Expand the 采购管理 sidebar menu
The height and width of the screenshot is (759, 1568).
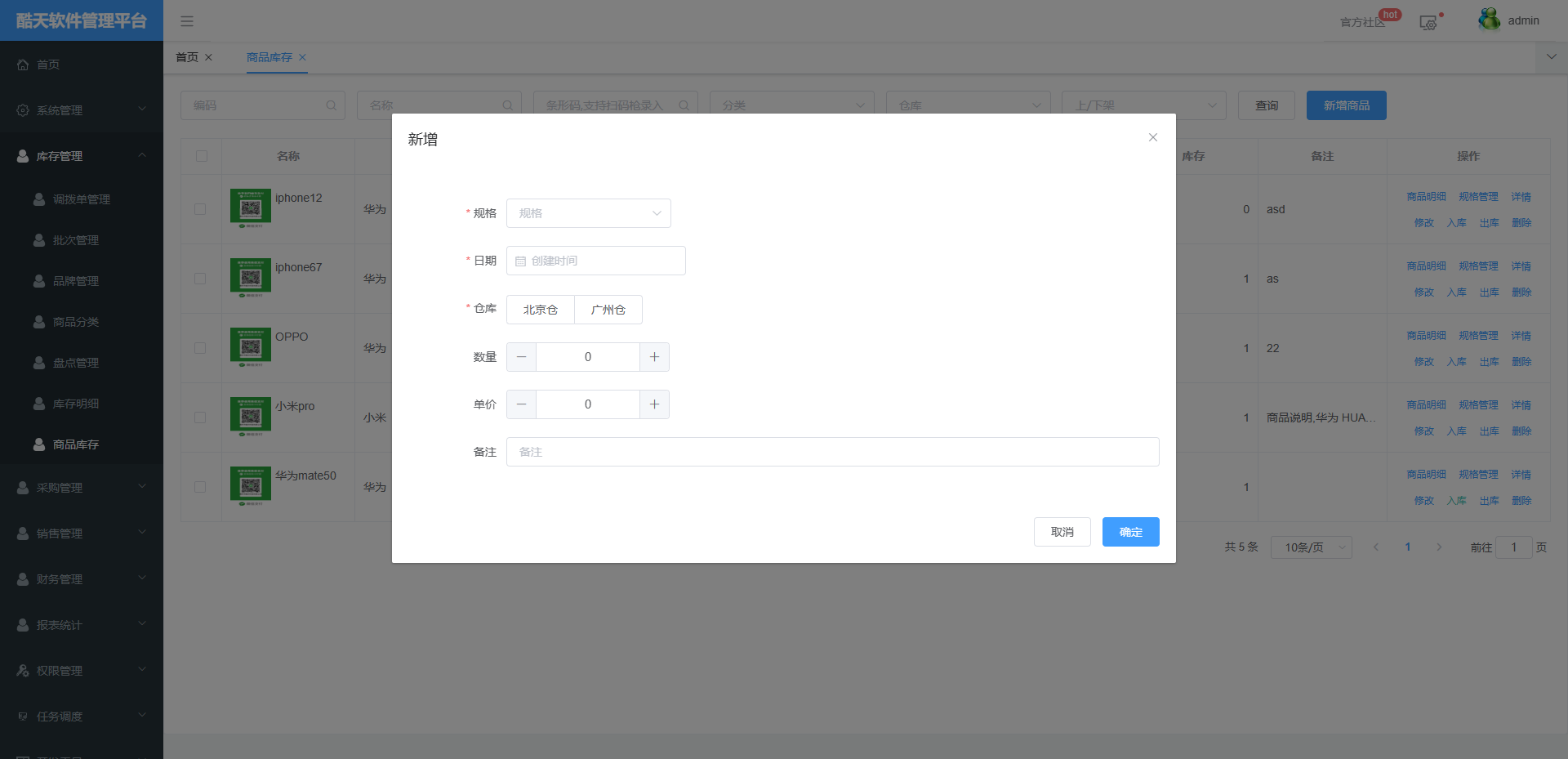click(x=81, y=488)
